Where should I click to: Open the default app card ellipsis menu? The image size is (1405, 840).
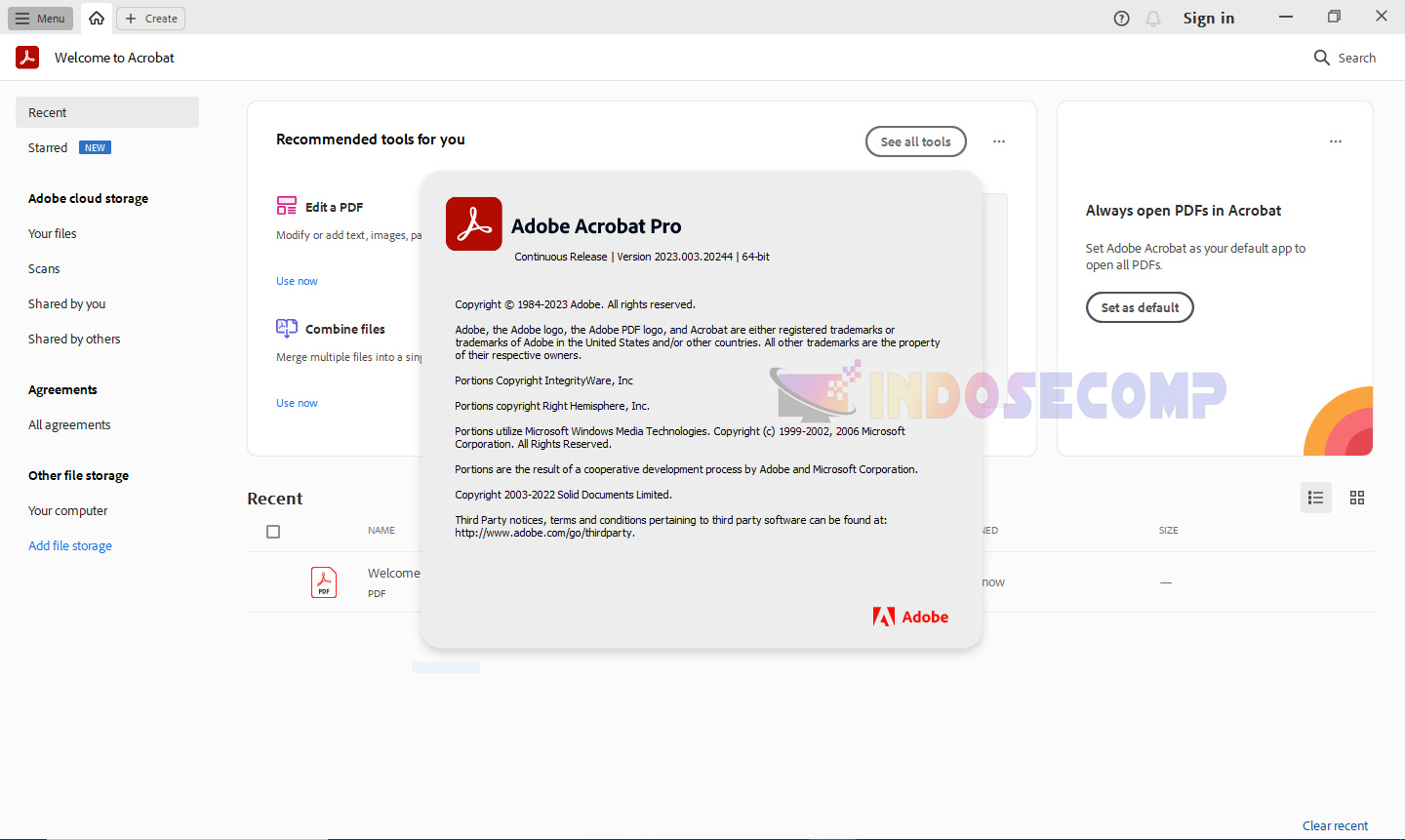[1336, 141]
